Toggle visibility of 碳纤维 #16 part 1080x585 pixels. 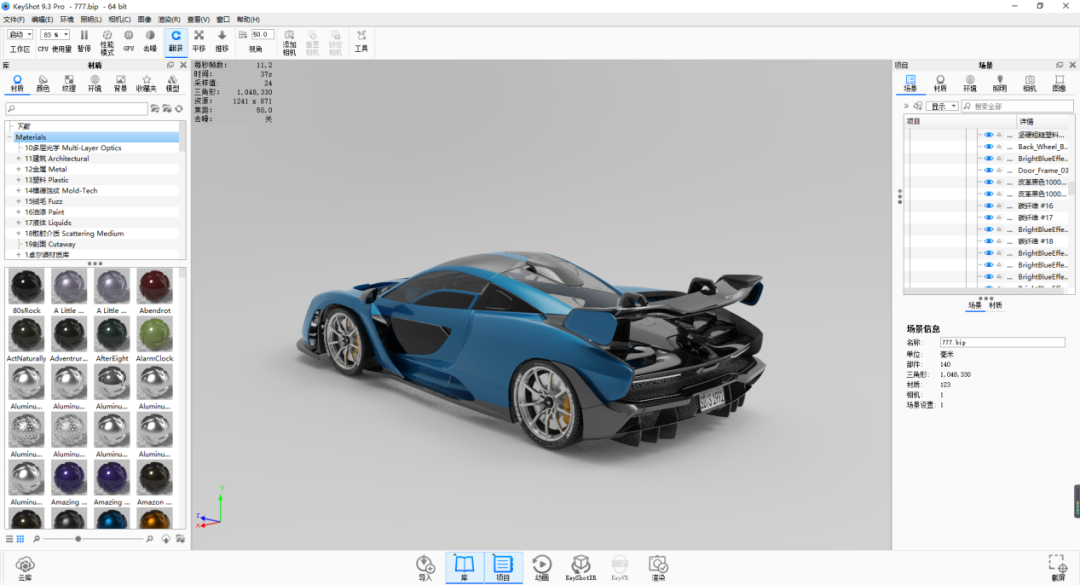(988, 206)
